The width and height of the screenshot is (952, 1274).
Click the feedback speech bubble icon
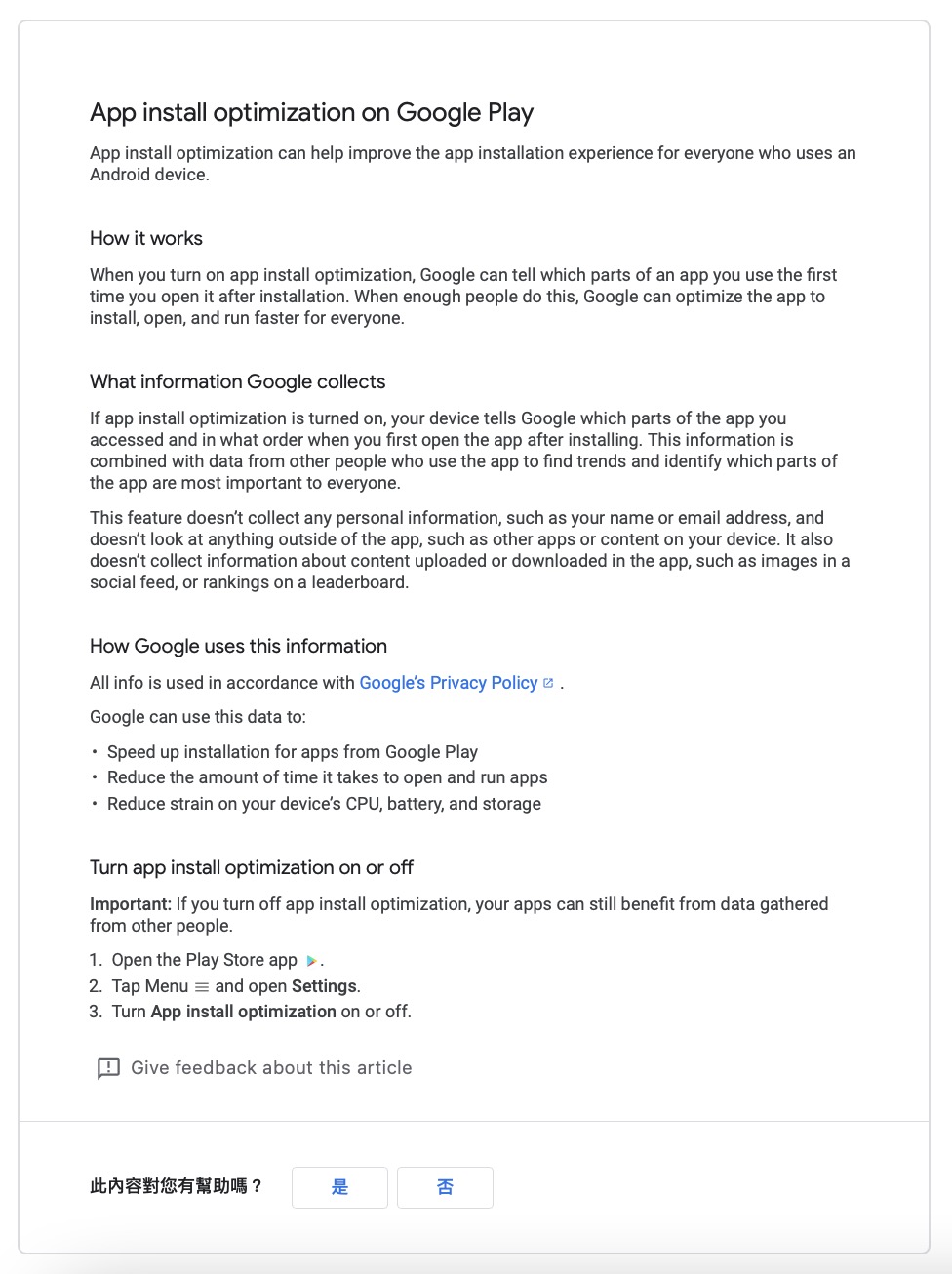tap(108, 1068)
